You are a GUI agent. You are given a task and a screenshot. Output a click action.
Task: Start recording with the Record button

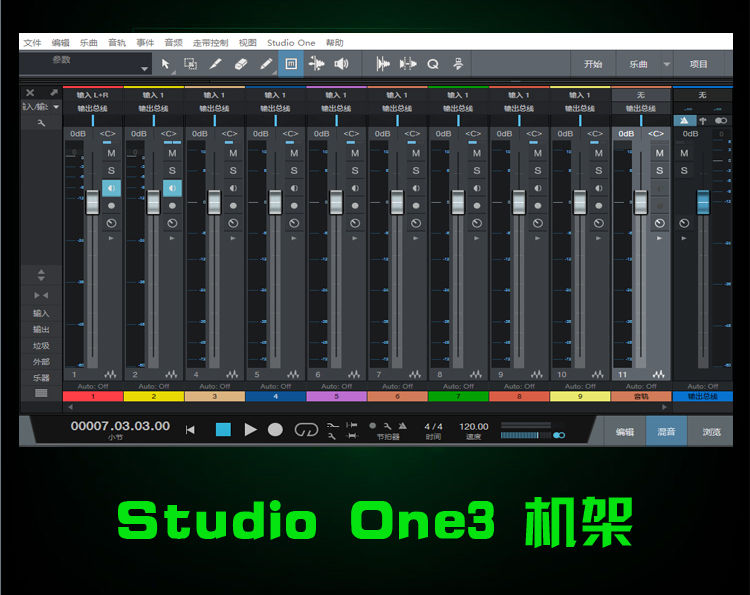[275, 430]
